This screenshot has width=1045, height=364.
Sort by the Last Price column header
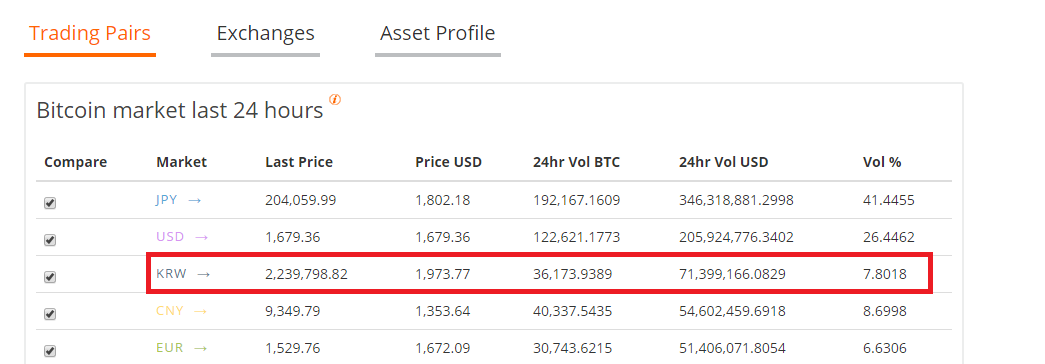pos(299,162)
